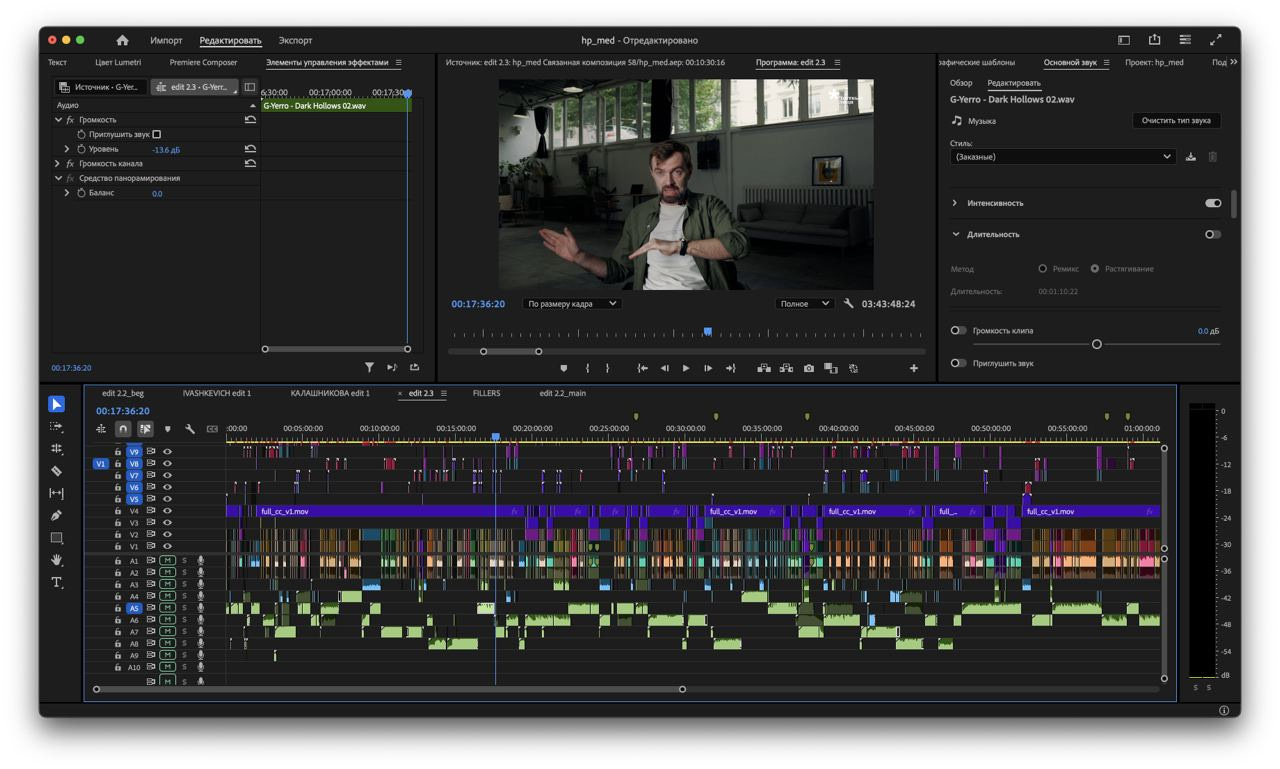
Task: Step back one frame
Action: click(x=664, y=368)
